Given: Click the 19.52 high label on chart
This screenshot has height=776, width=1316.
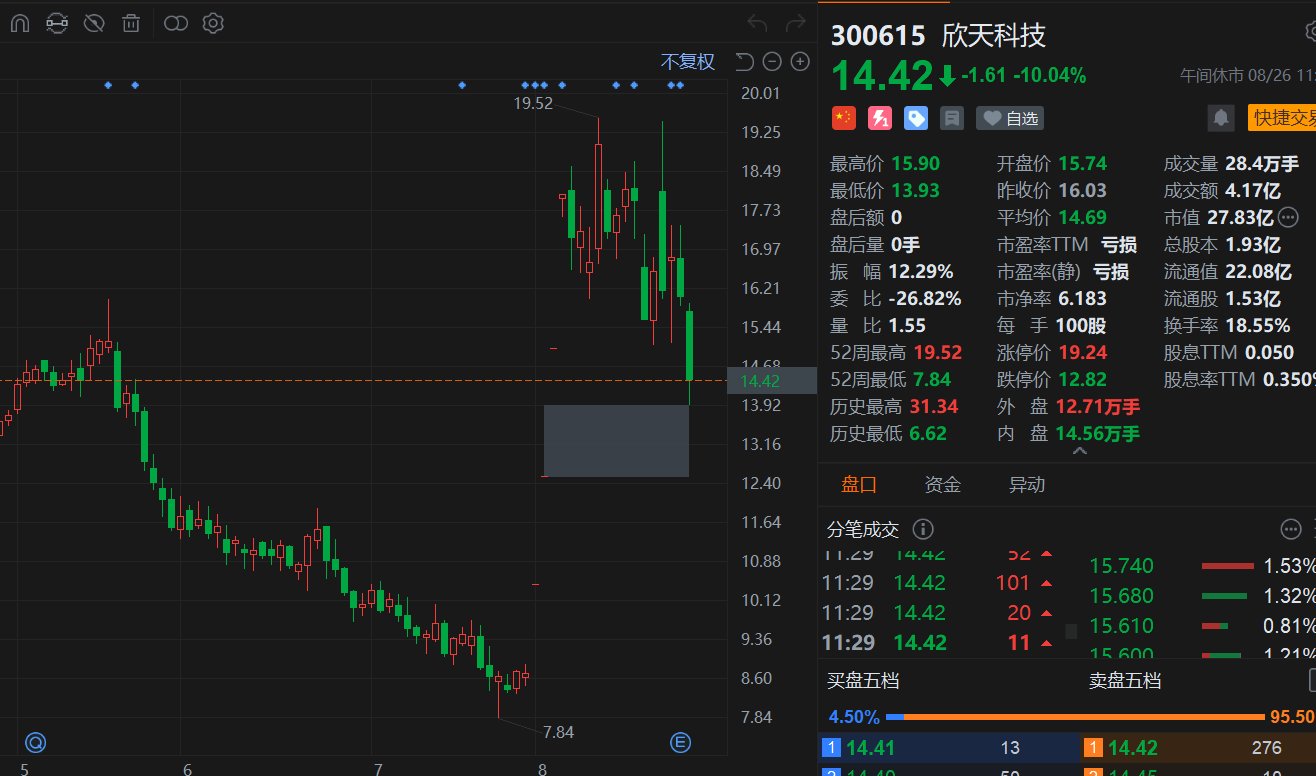Looking at the screenshot, I should tap(534, 102).
